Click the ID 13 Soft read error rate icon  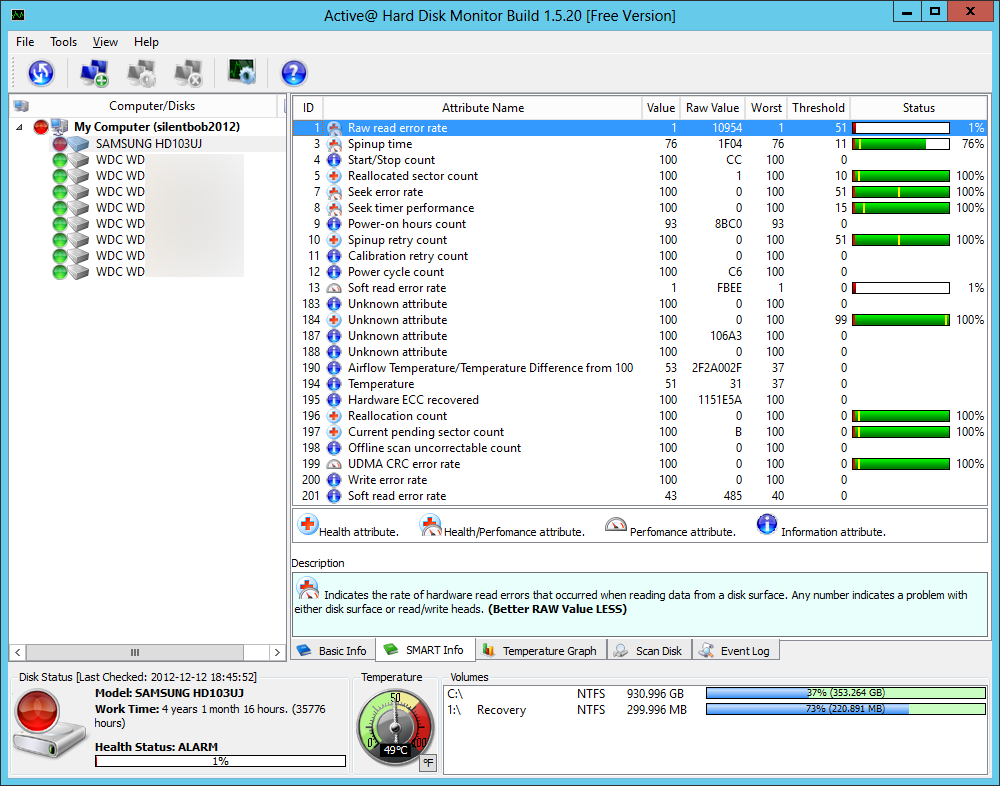(x=334, y=288)
